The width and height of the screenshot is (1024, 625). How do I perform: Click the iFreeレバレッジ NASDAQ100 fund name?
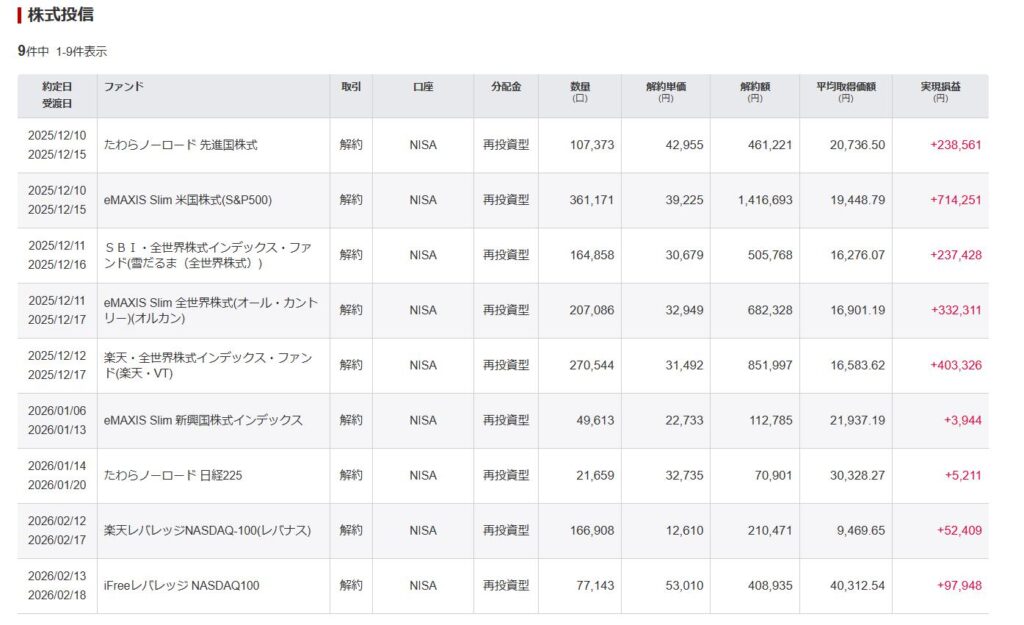point(181,585)
